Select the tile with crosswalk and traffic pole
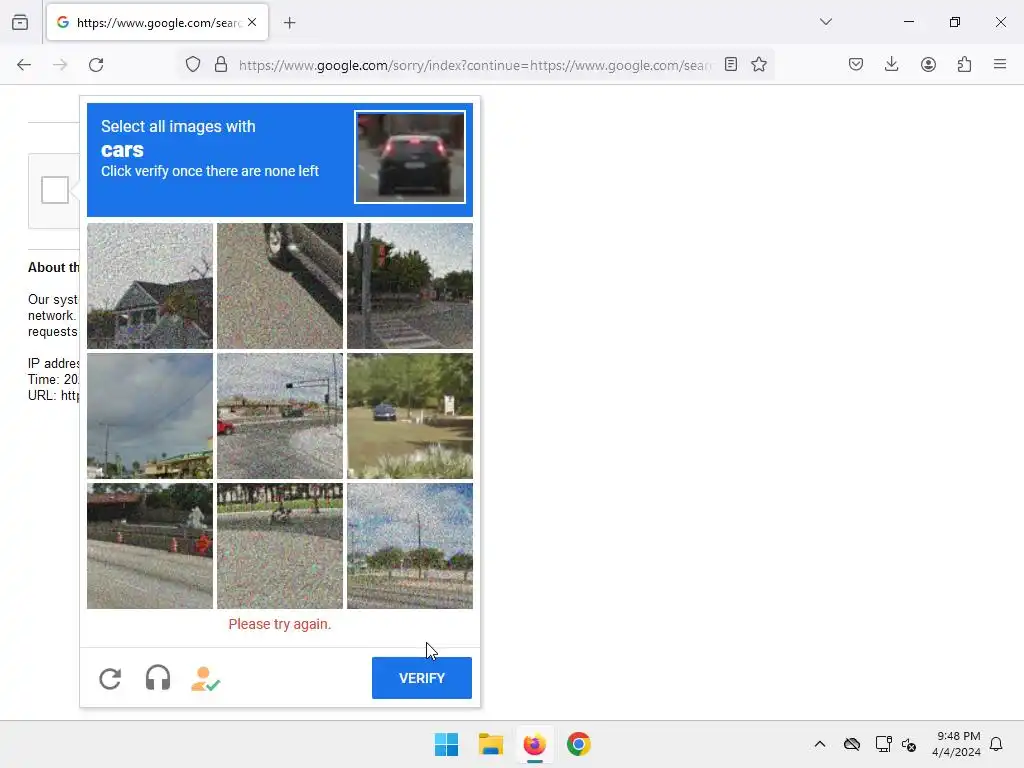Screen dimensions: 1024x768 pos(409,286)
